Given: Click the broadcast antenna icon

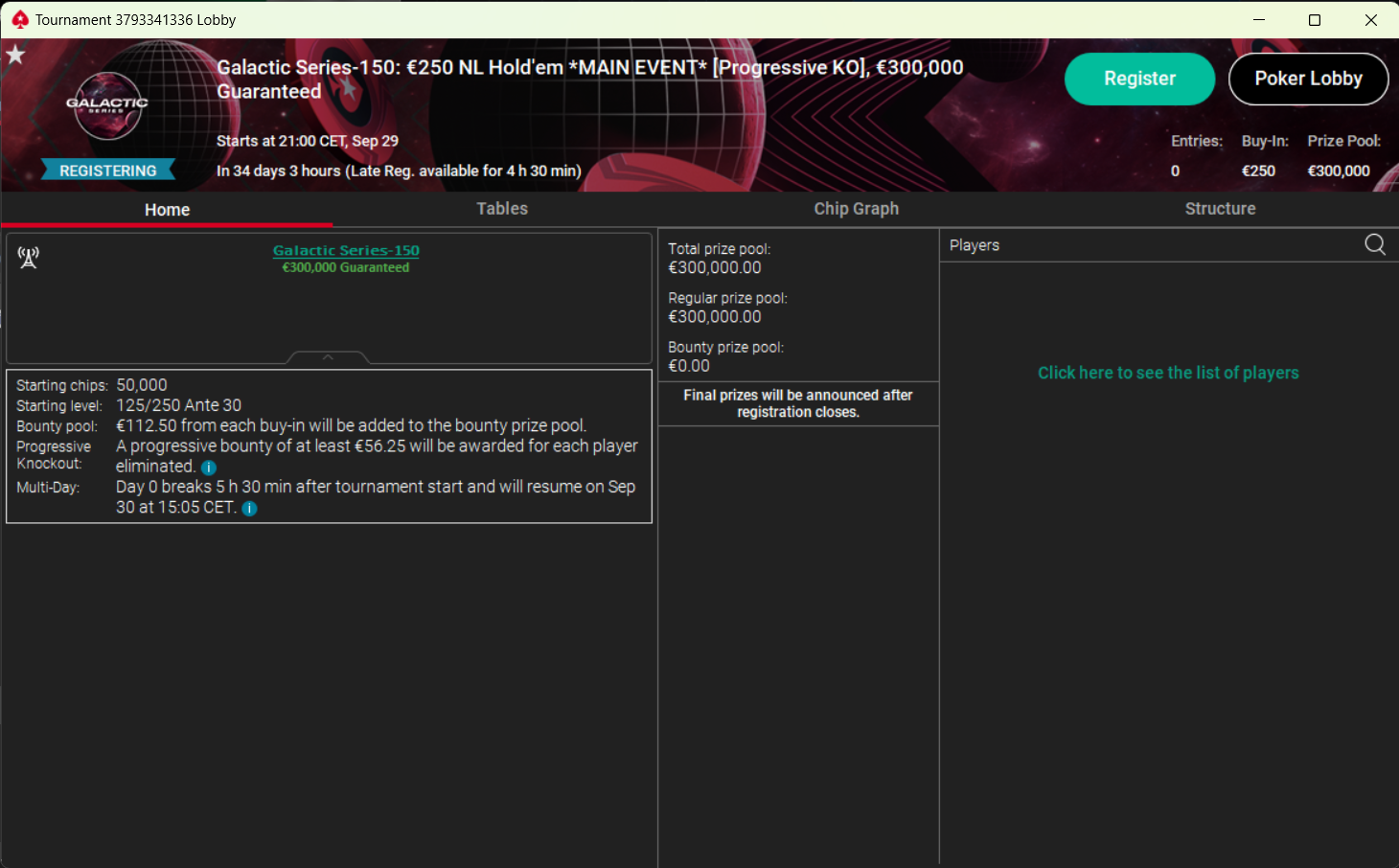Looking at the screenshot, I should coord(29,257).
